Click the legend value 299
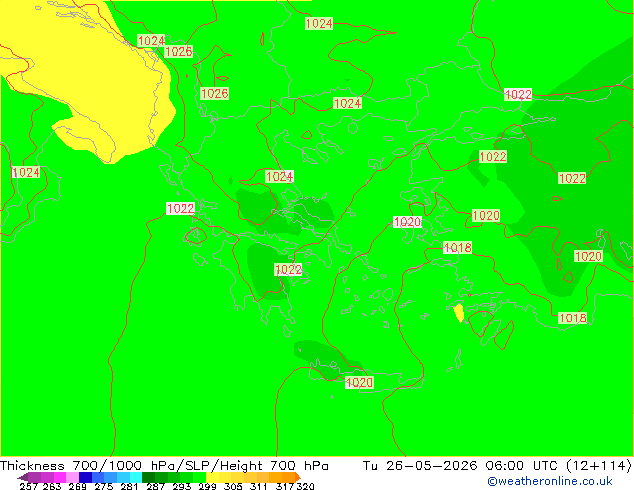Screen dimensions: 634x490 [207, 486]
